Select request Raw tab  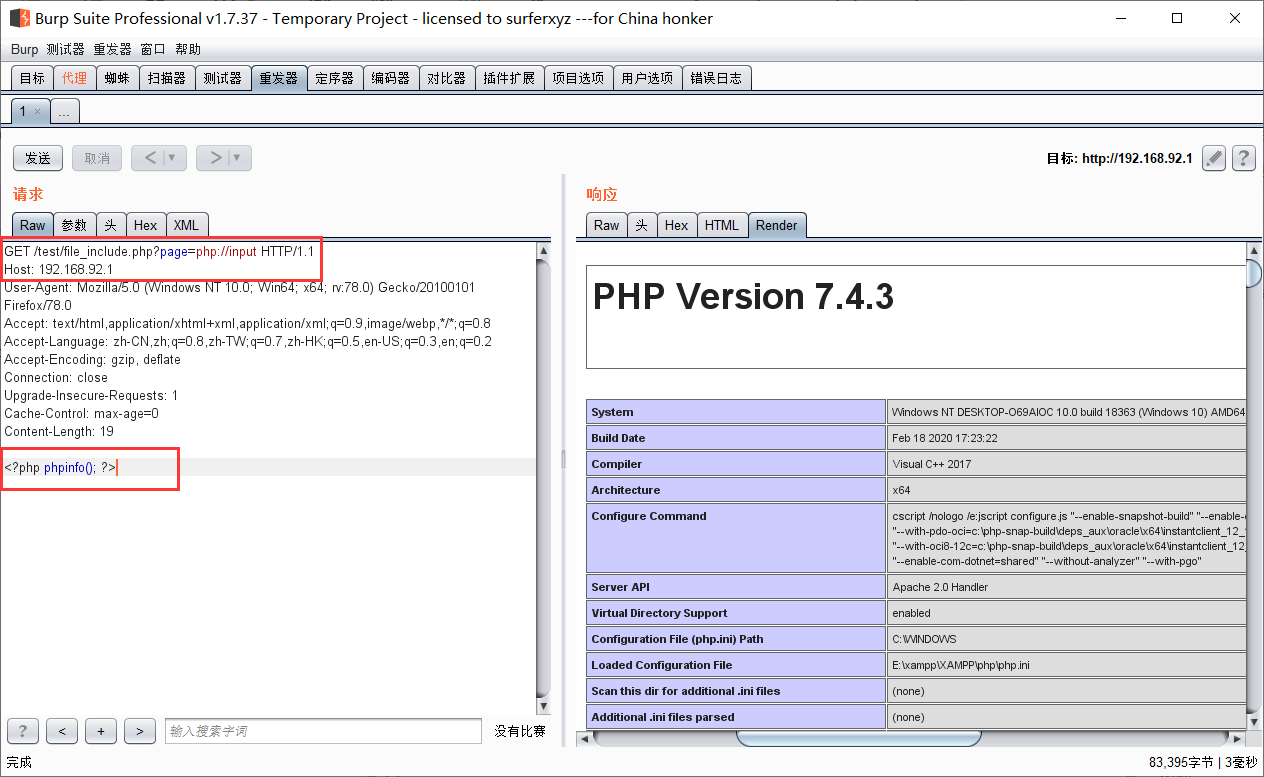point(33,225)
